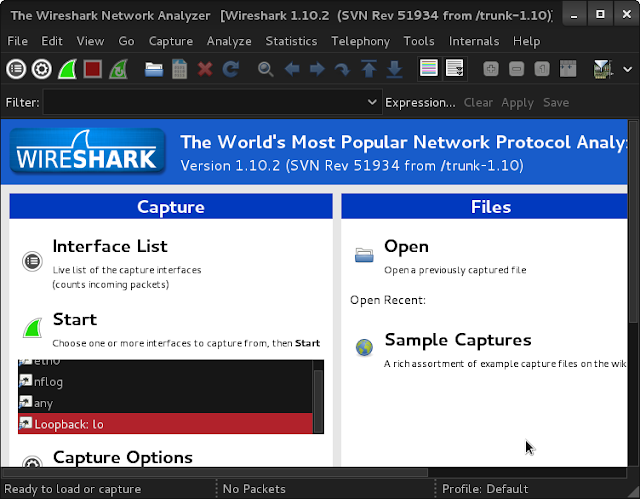This screenshot has width=640, height=499.
Task: Click No Packets status bar text
Action: [254, 489]
